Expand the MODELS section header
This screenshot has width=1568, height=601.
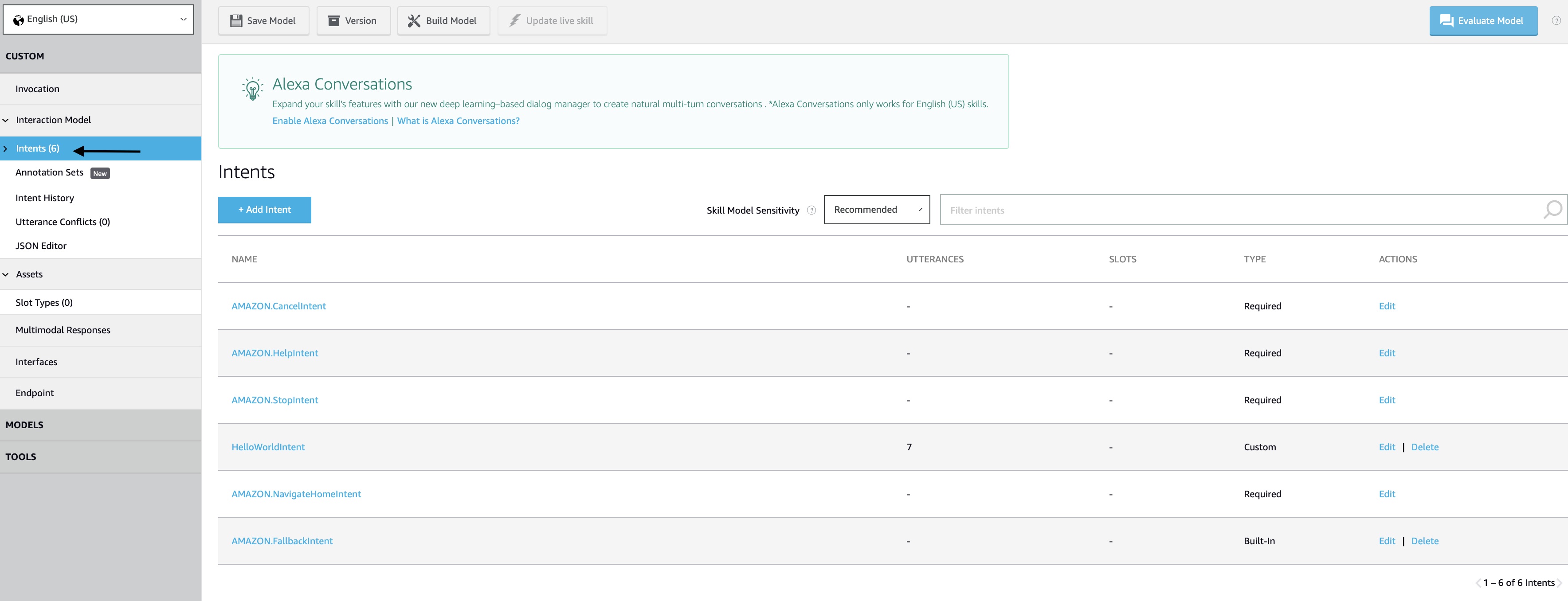tap(100, 425)
